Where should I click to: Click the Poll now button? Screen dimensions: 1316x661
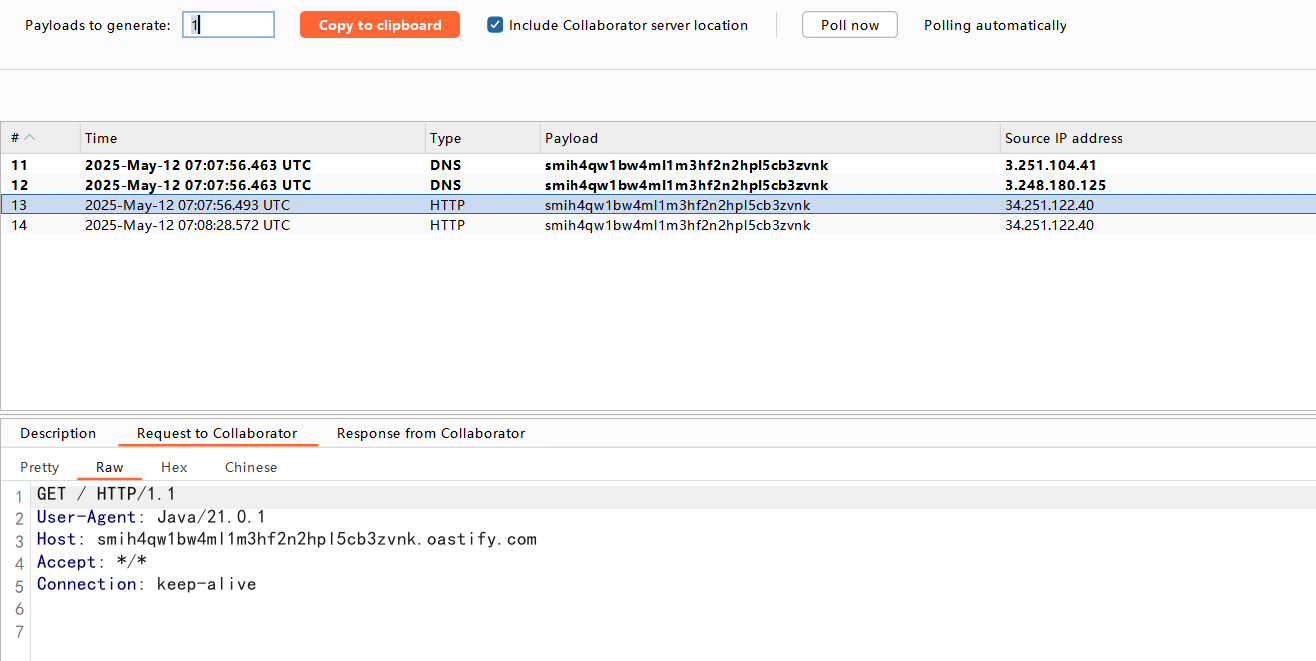click(849, 25)
